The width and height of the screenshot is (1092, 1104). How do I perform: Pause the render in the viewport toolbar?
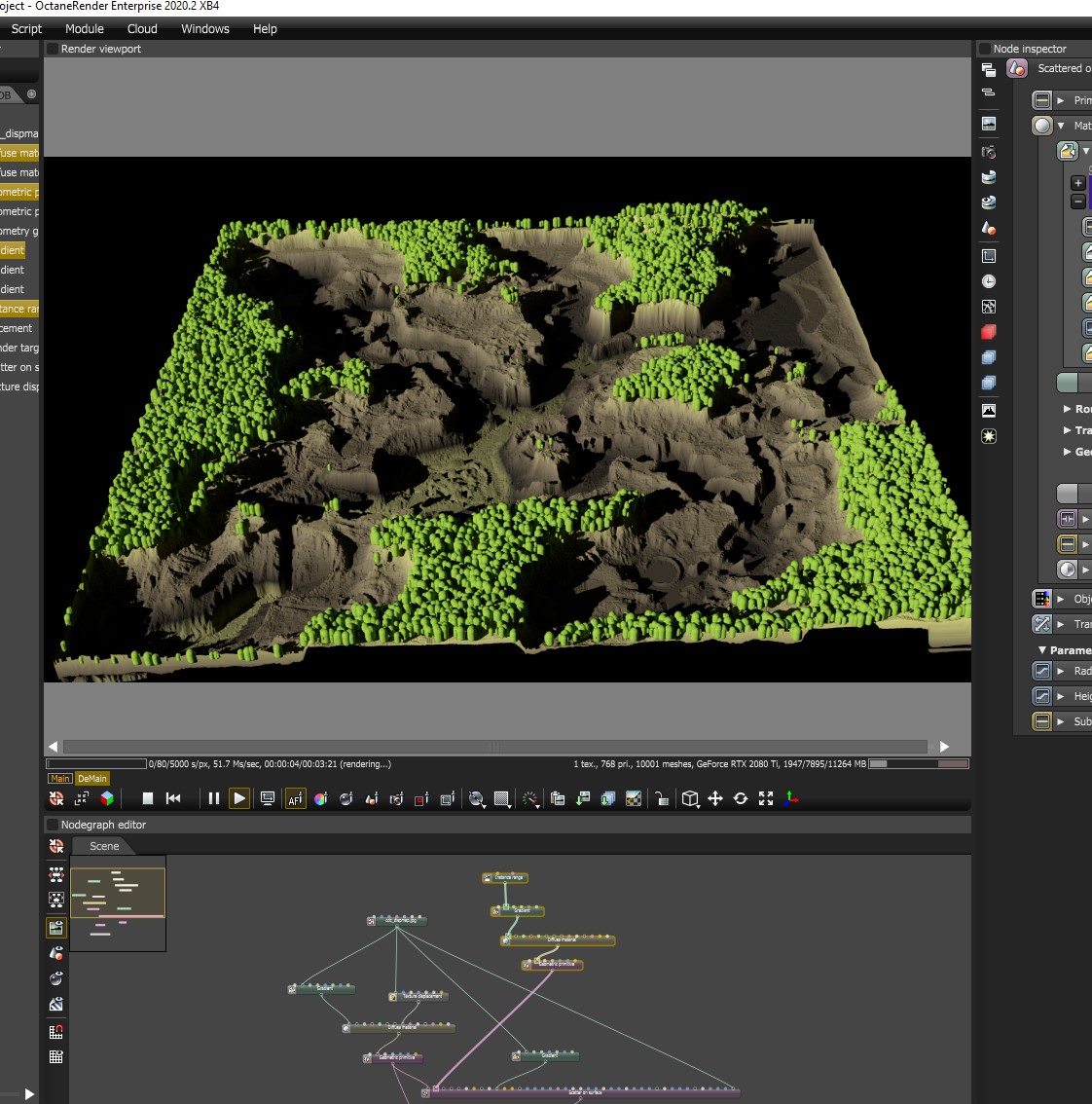(x=213, y=798)
